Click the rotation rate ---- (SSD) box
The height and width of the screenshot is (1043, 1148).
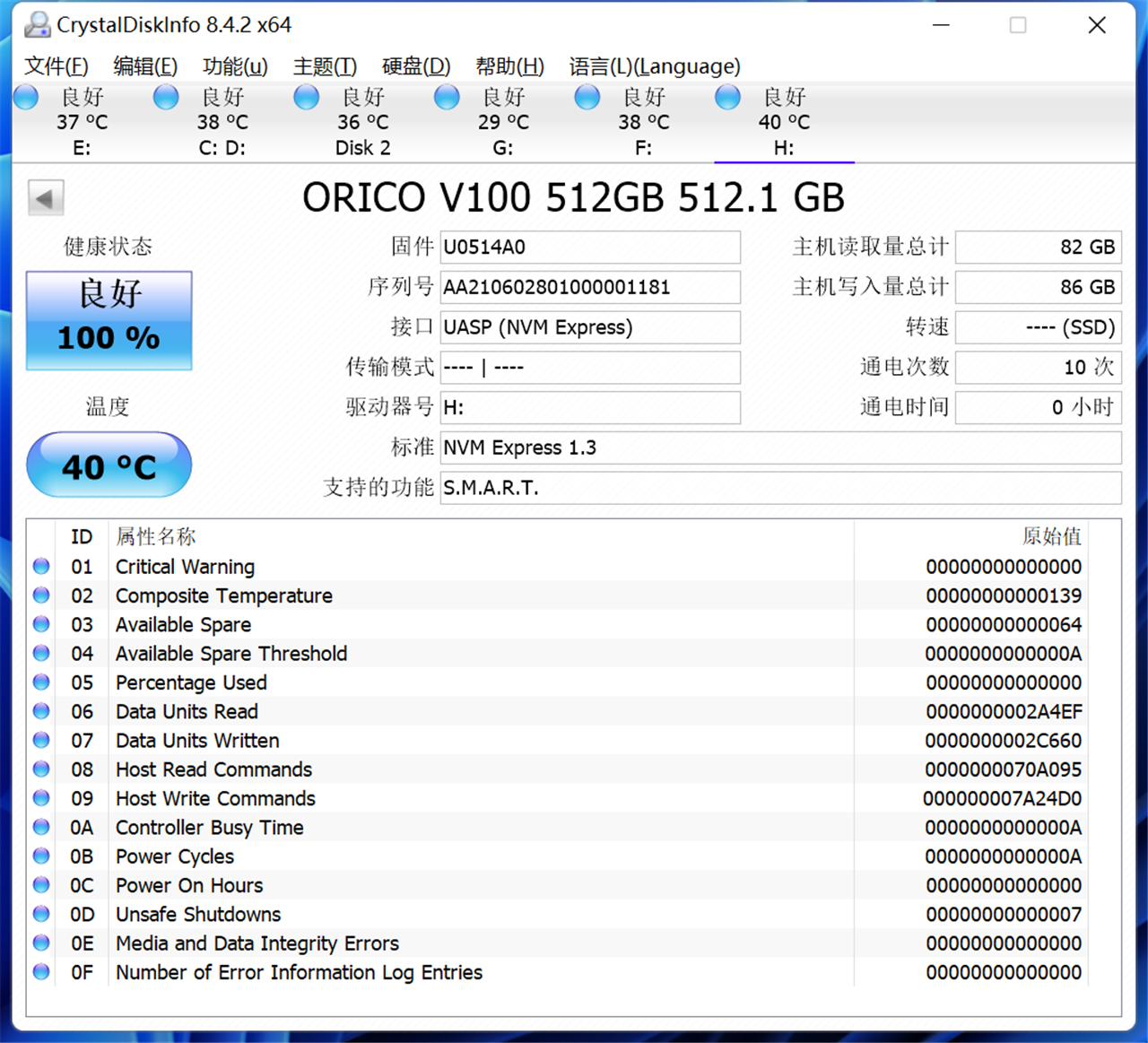(1039, 327)
